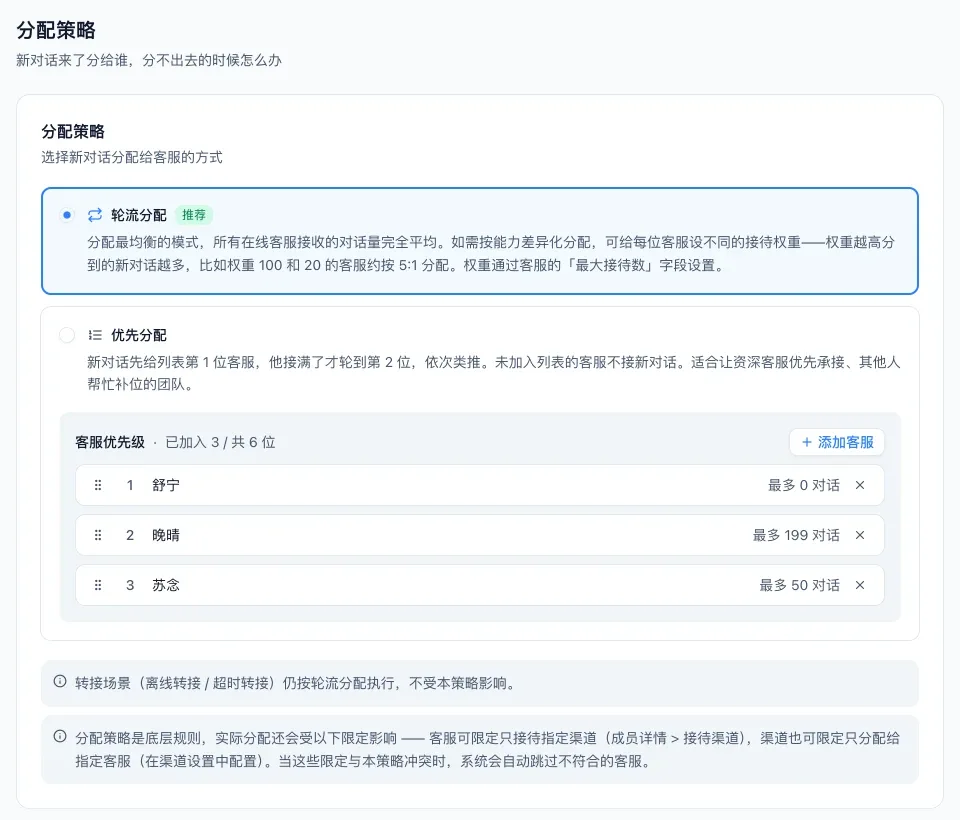Remove 舒宁 from the priority list
The image size is (960, 820).
pyautogui.click(x=860, y=485)
